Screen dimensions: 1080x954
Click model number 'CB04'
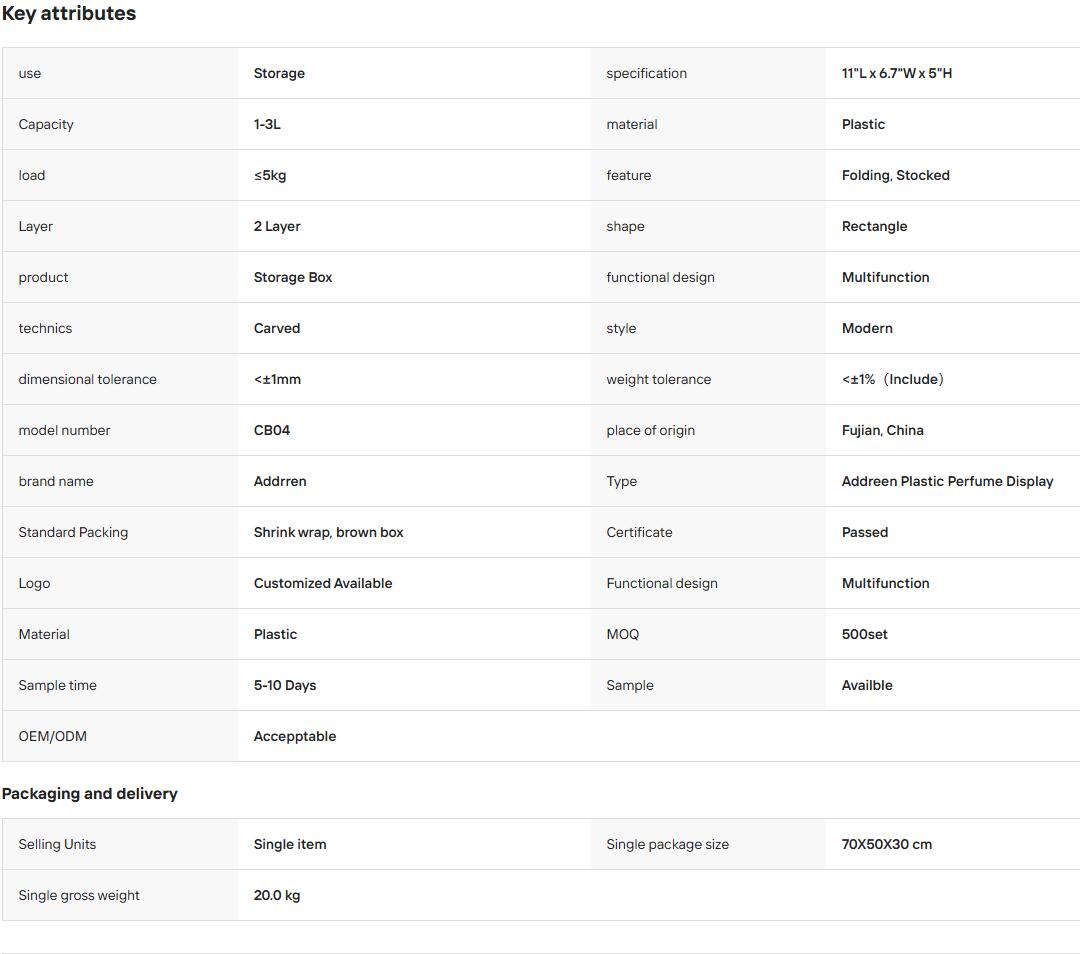click(x=272, y=430)
